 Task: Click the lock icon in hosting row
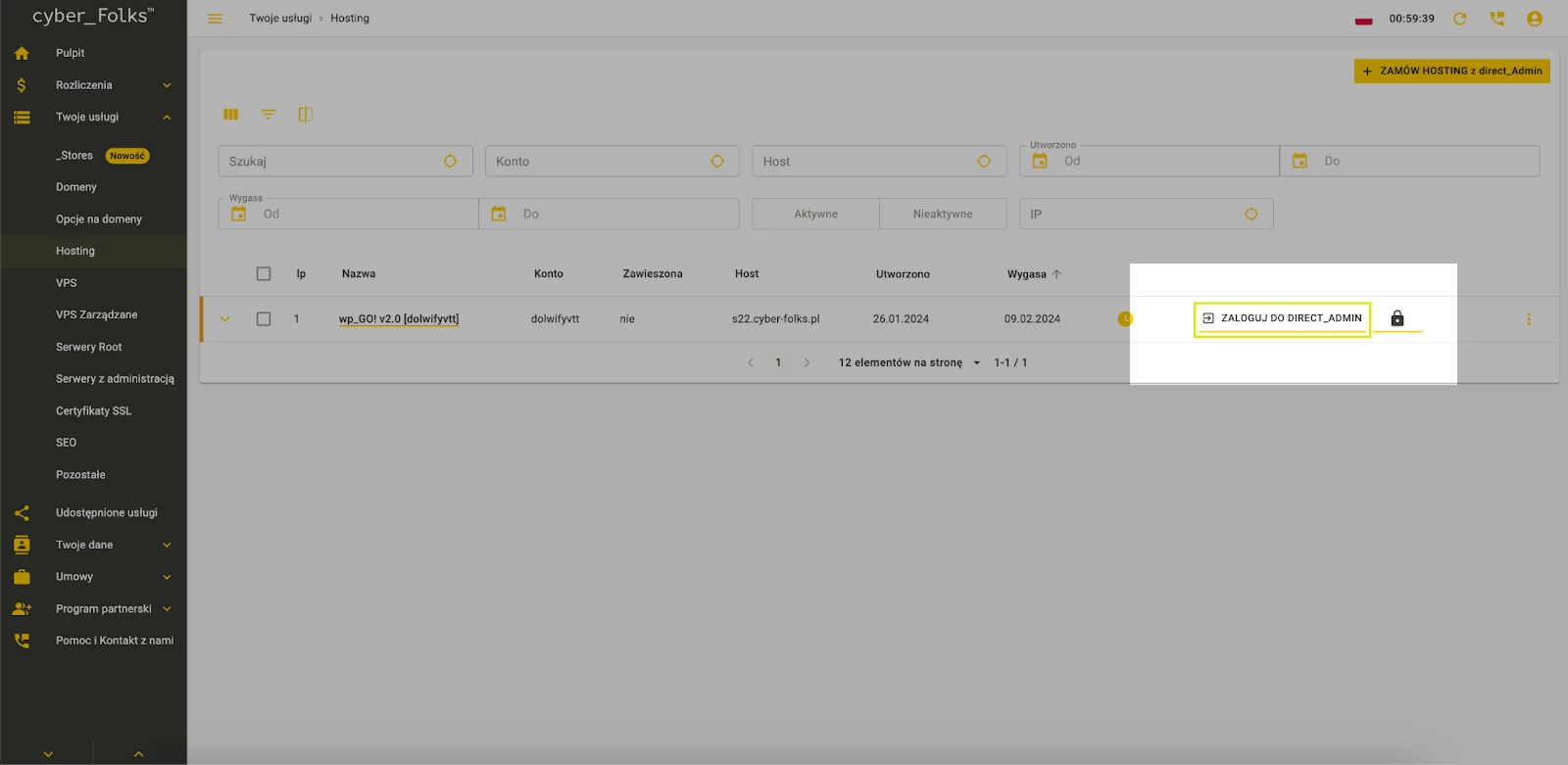1396,318
